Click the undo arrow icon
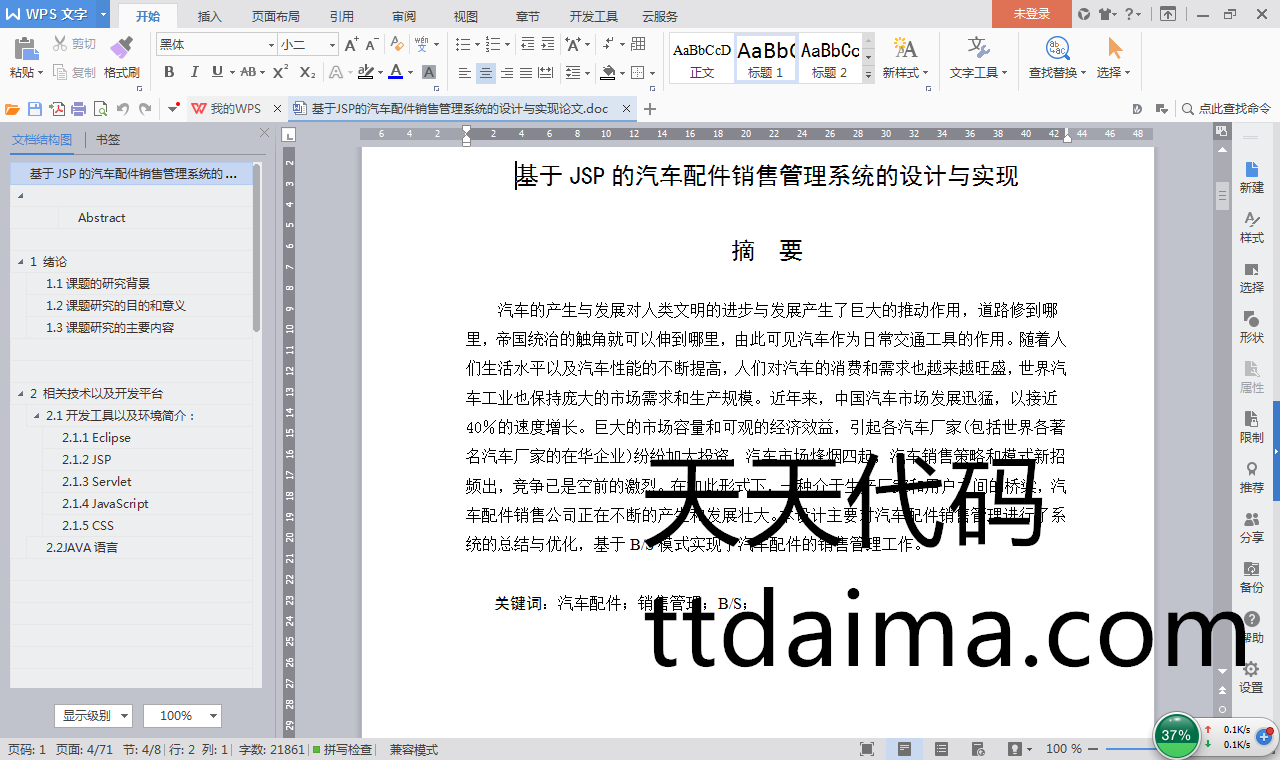The width and height of the screenshot is (1280, 760). coord(123,109)
